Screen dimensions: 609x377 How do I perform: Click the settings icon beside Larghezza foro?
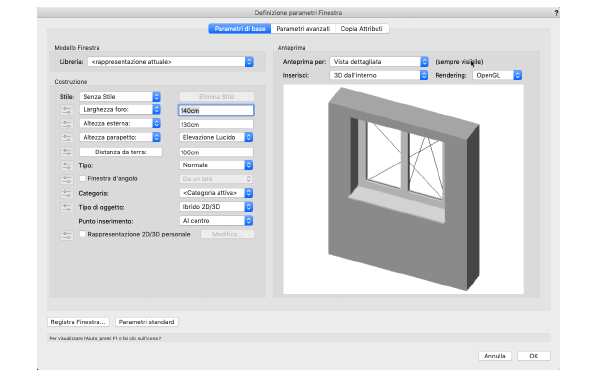point(67,110)
